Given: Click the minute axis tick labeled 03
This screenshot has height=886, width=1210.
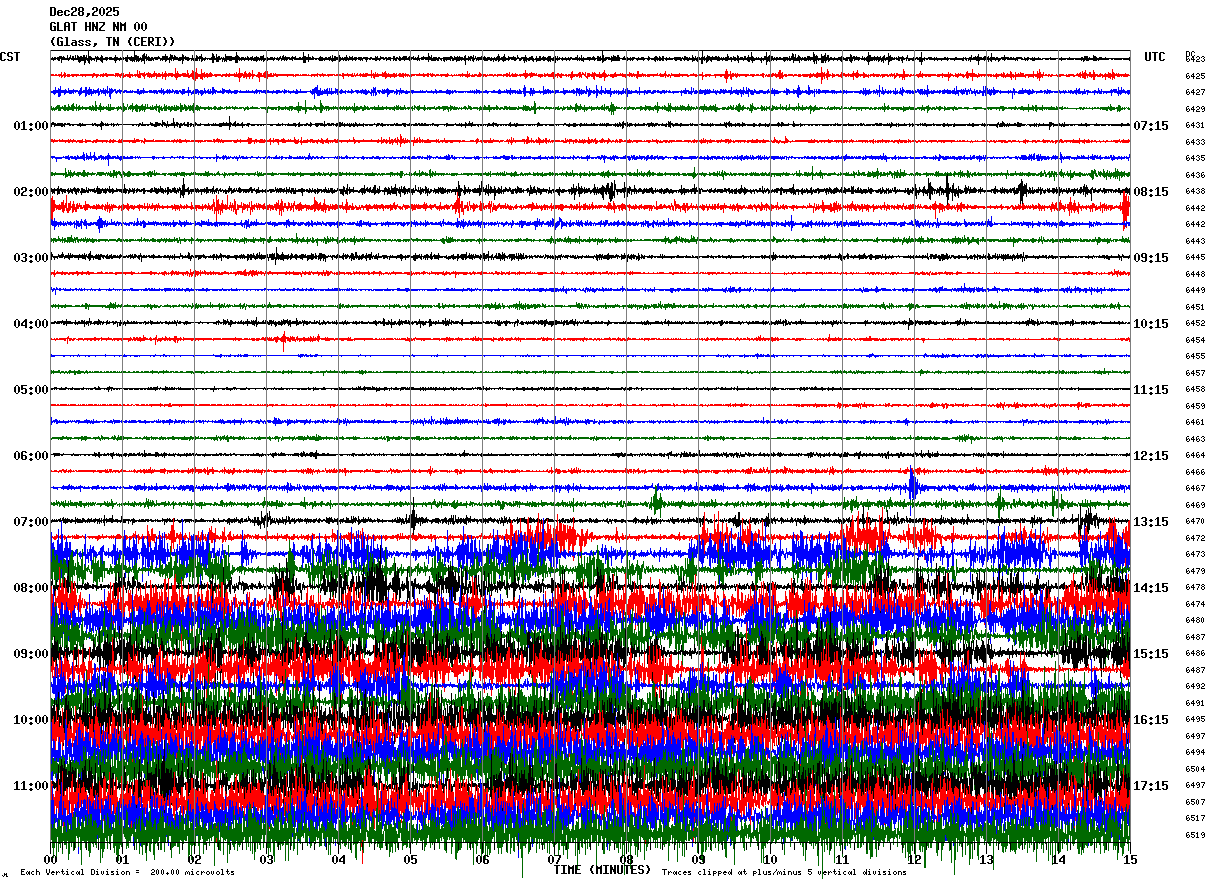Looking at the screenshot, I should click(x=266, y=860).
